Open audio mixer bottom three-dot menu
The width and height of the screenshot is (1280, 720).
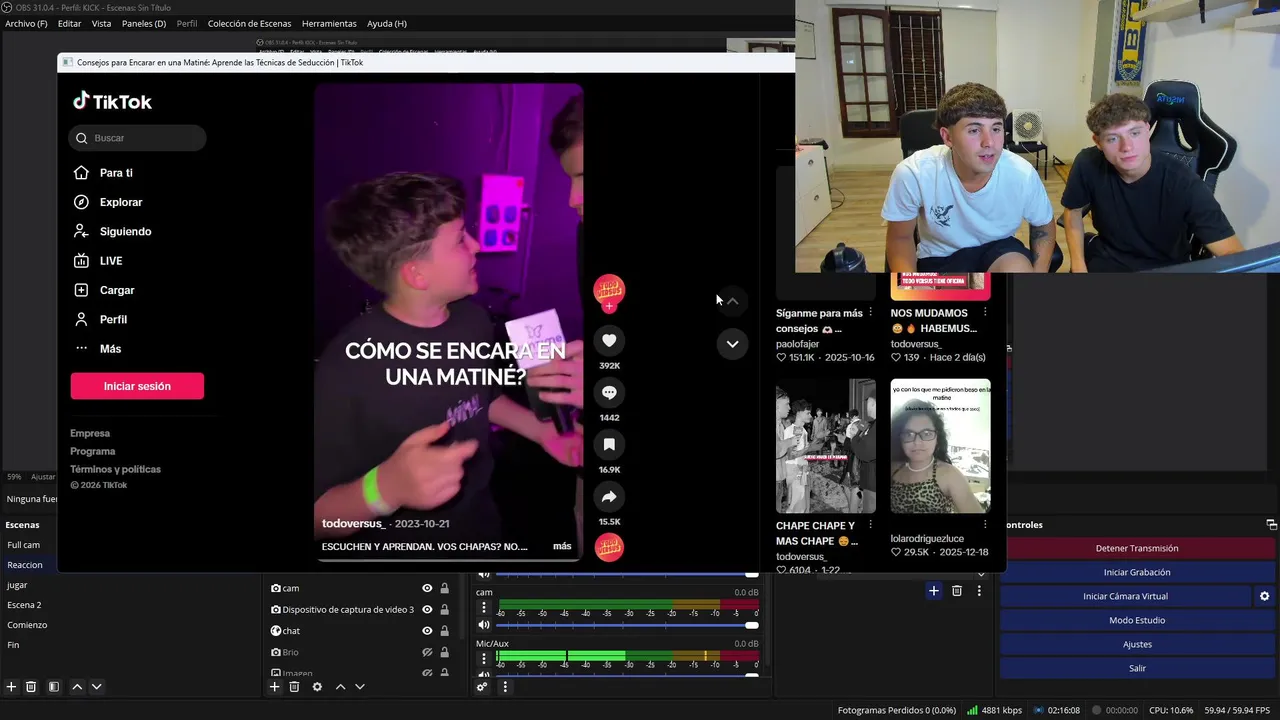(x=505, y=687)
